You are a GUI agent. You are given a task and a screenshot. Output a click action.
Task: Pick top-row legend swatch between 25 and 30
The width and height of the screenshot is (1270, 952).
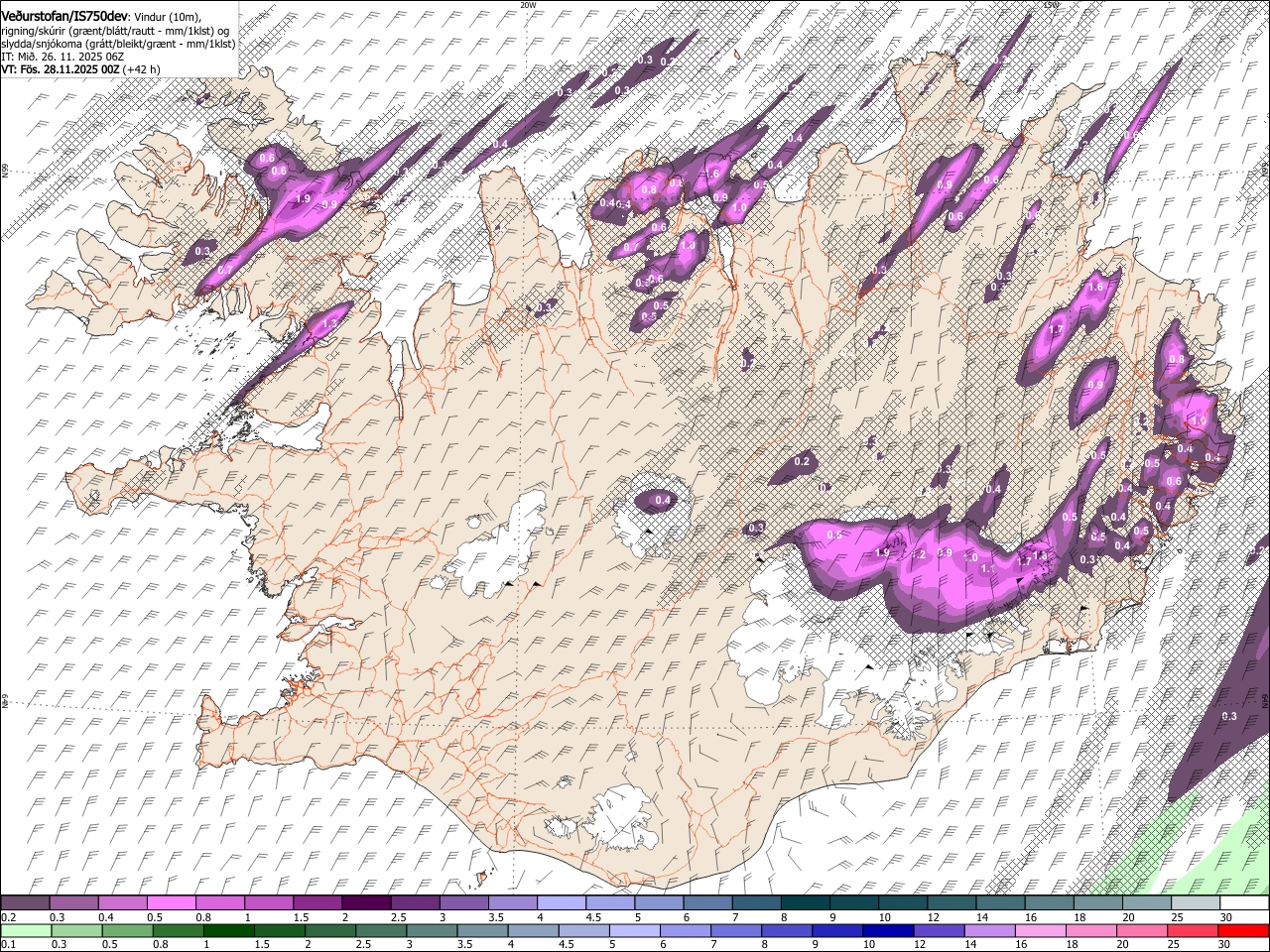click(x=1196, y=902)
